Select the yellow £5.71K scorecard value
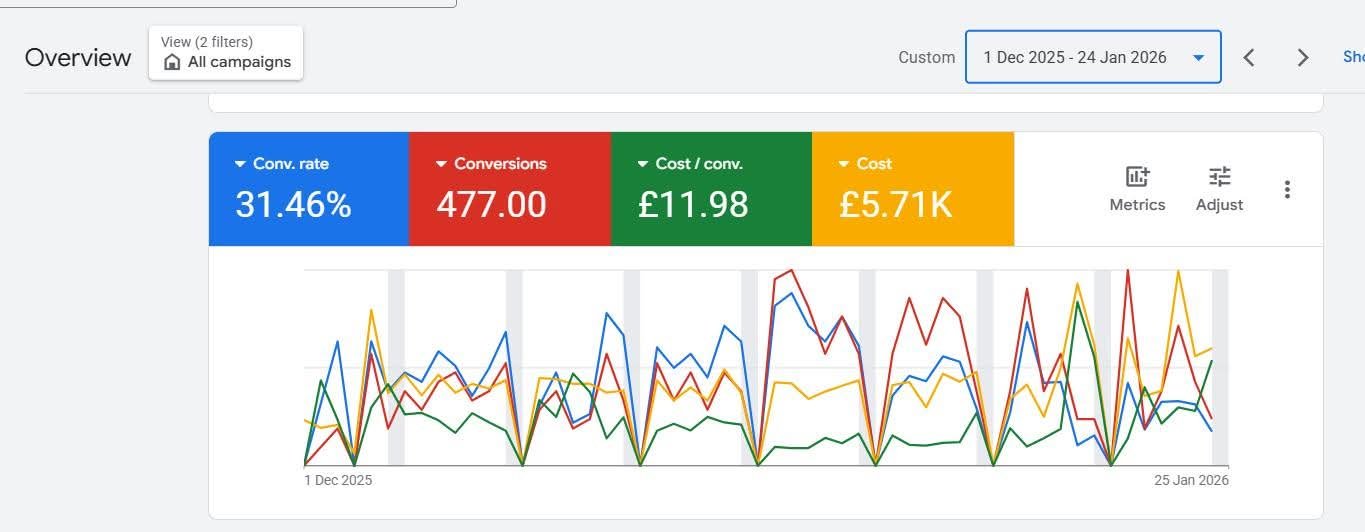 pos(895,205)
